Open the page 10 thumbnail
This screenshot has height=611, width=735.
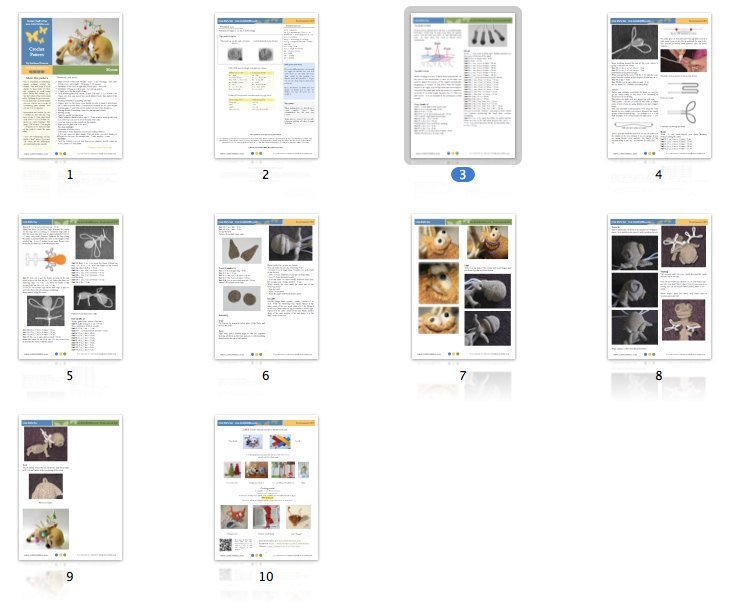(x=266, y=488)
